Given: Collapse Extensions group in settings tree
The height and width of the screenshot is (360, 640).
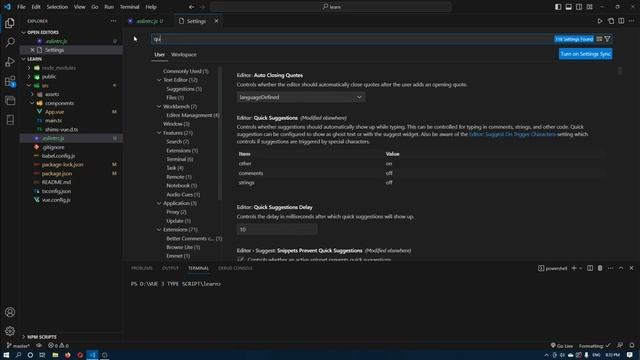Looking at the screenshot, I should click(159, 230).
